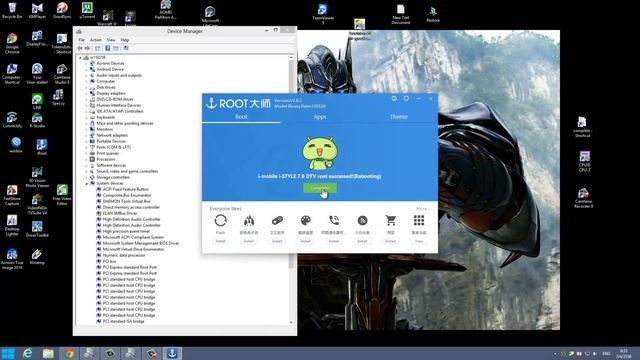640x360 pixels.
Task: Collapse the root computer node in tree
Action: coord(80,58)
